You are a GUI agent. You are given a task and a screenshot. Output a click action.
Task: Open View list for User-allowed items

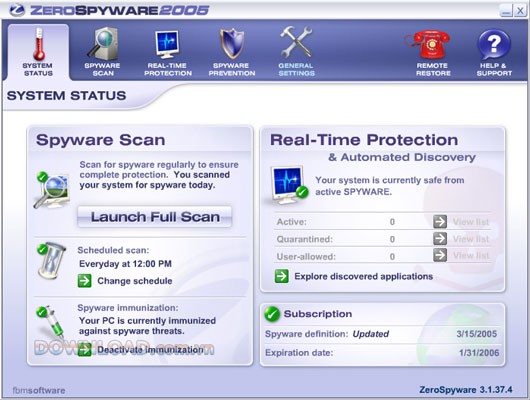(471, 255)
